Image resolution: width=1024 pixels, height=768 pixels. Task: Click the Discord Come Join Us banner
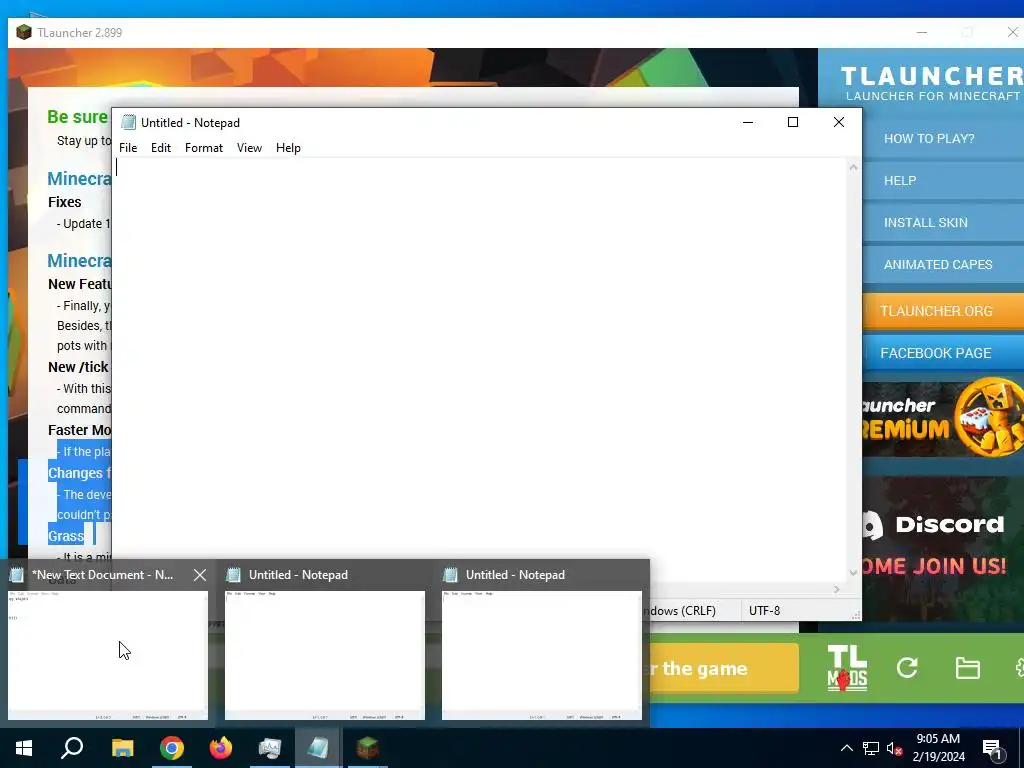(943, 549)
